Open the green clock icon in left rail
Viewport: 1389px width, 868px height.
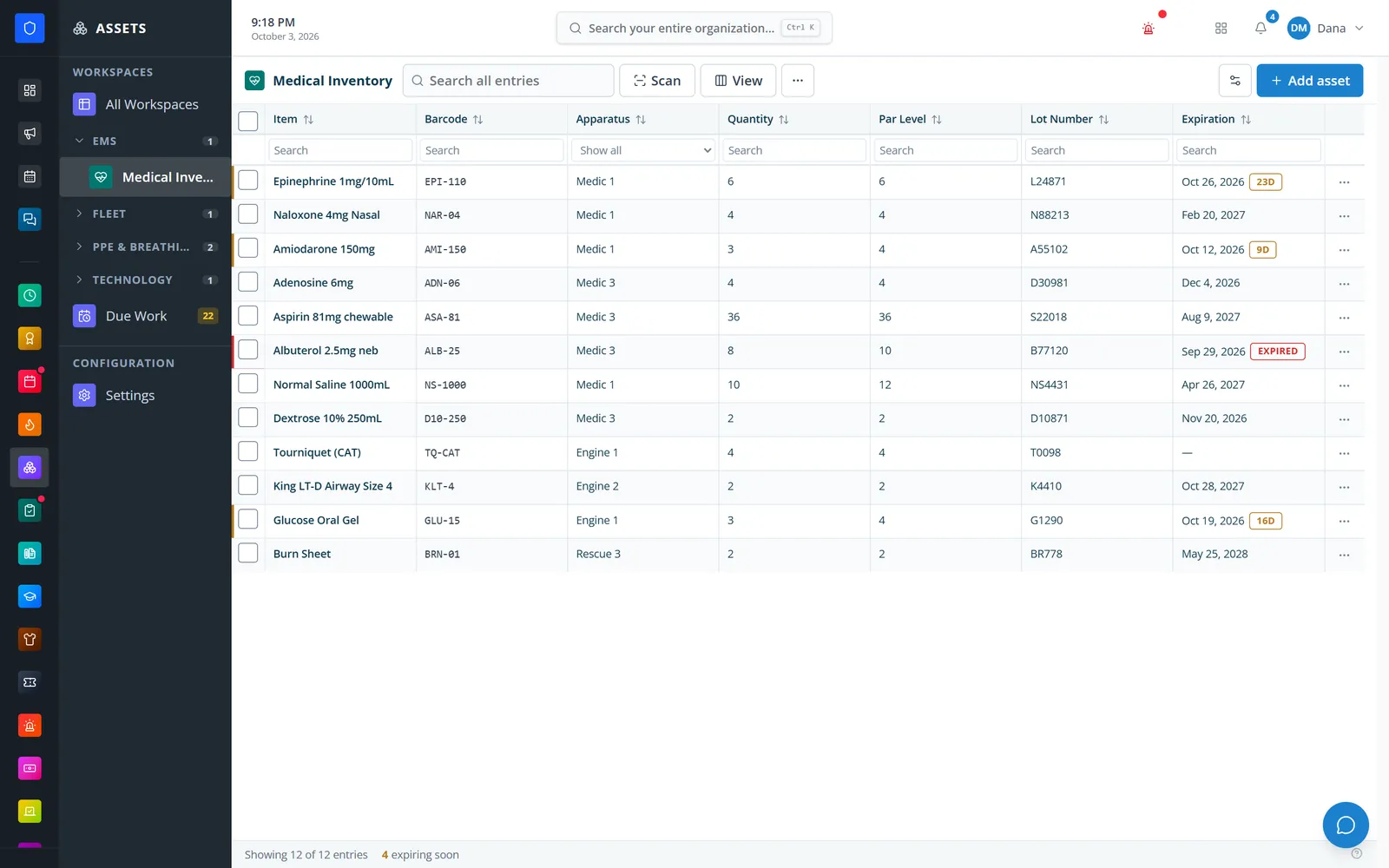[30, 295]
